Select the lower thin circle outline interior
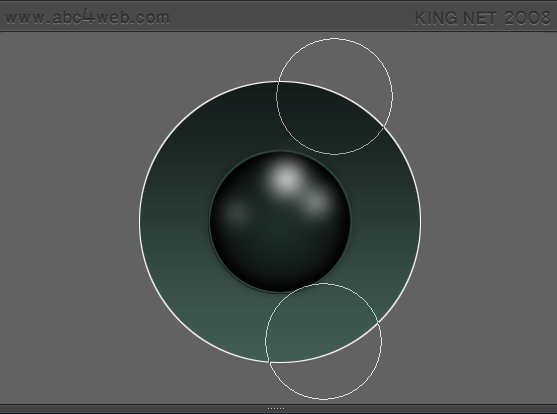 (323, 342)
